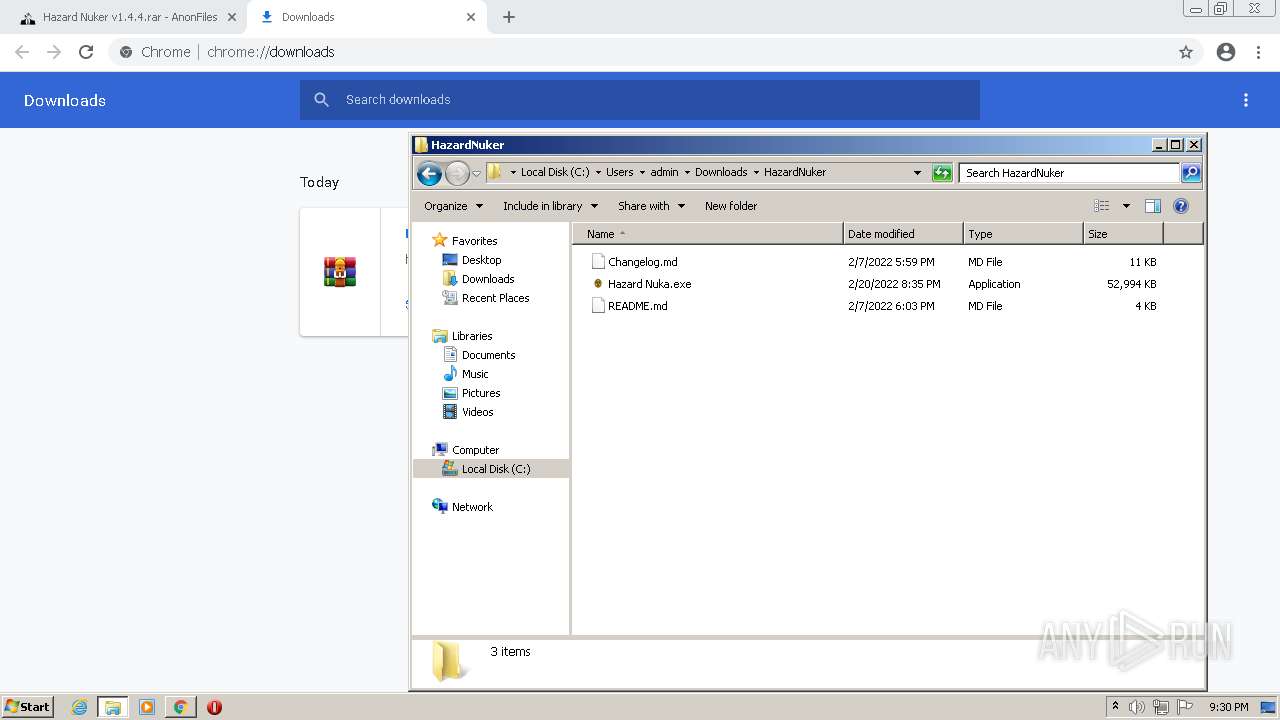Open the Documents library
This screenshot has width=1280, height=720.
pos(488,355)
